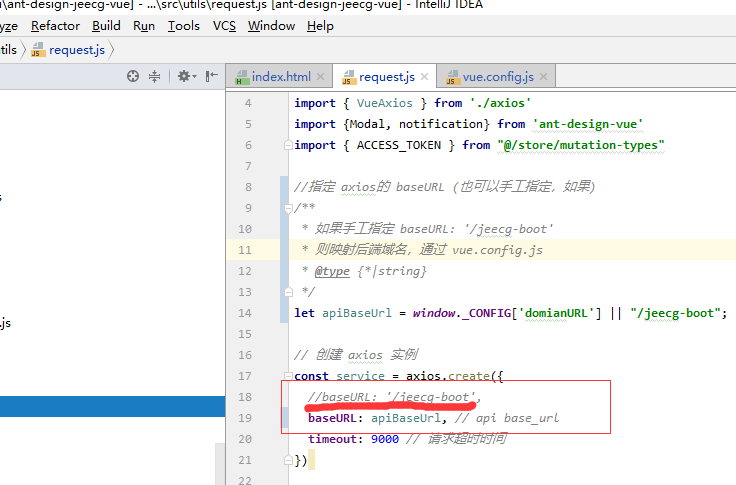This screenshot has height=485, width=736.
Task: Click line number 19 in the gutter
Action: pos(245,418)
